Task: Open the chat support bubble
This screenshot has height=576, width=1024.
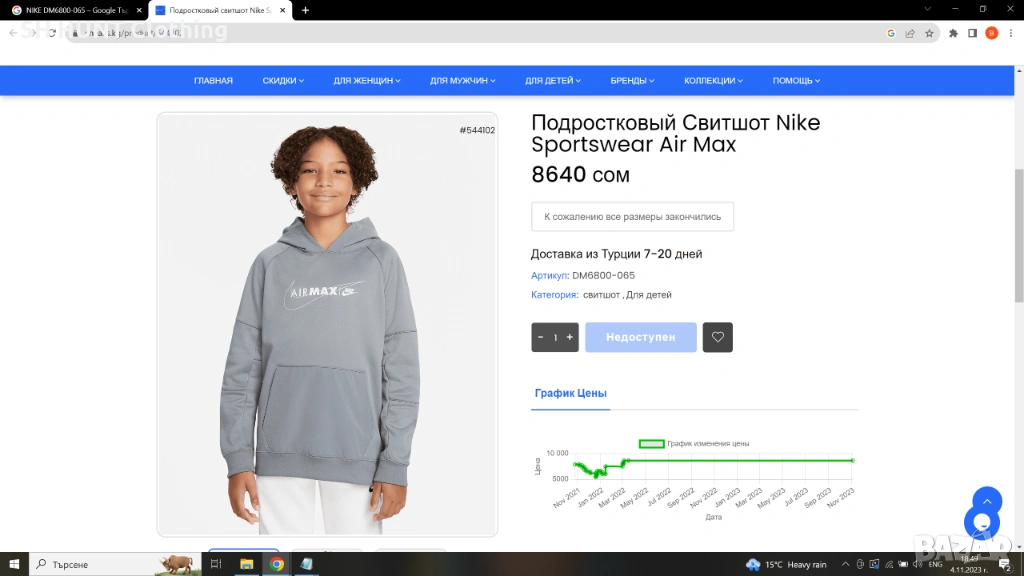Action: [982, 523]
